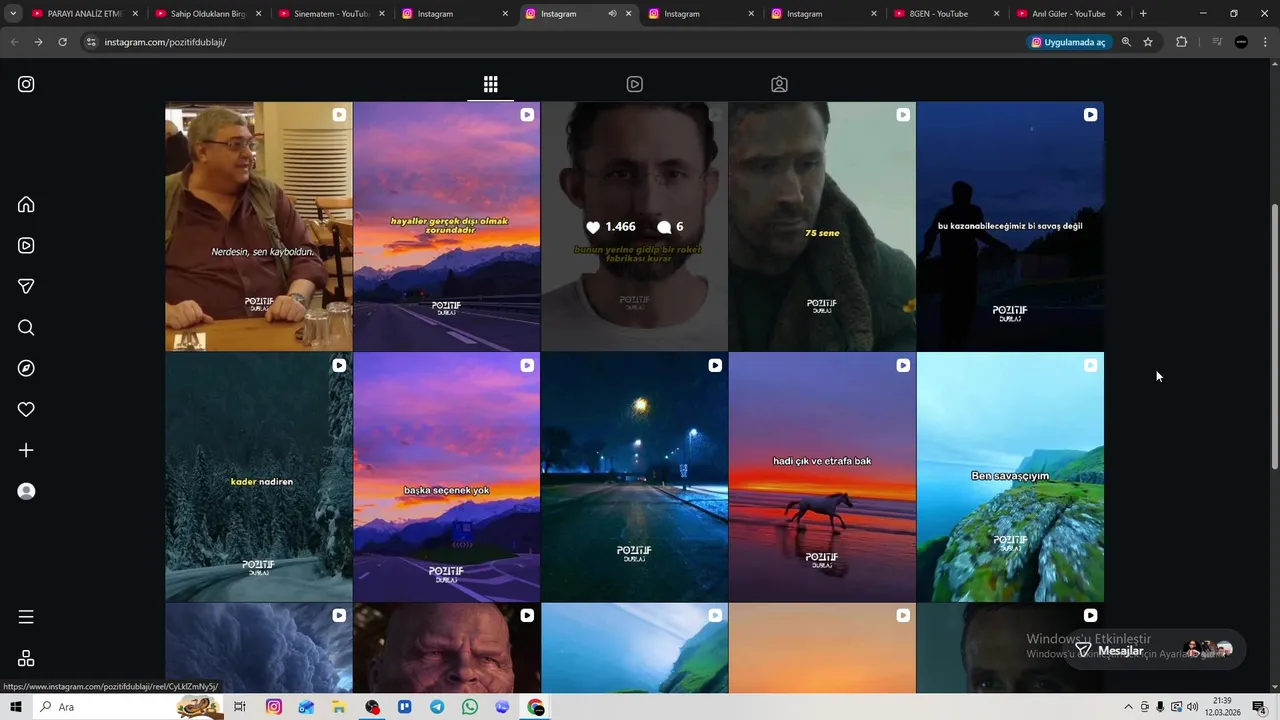
Task: Open Chrome from taskbar
Action: [536, 707]
